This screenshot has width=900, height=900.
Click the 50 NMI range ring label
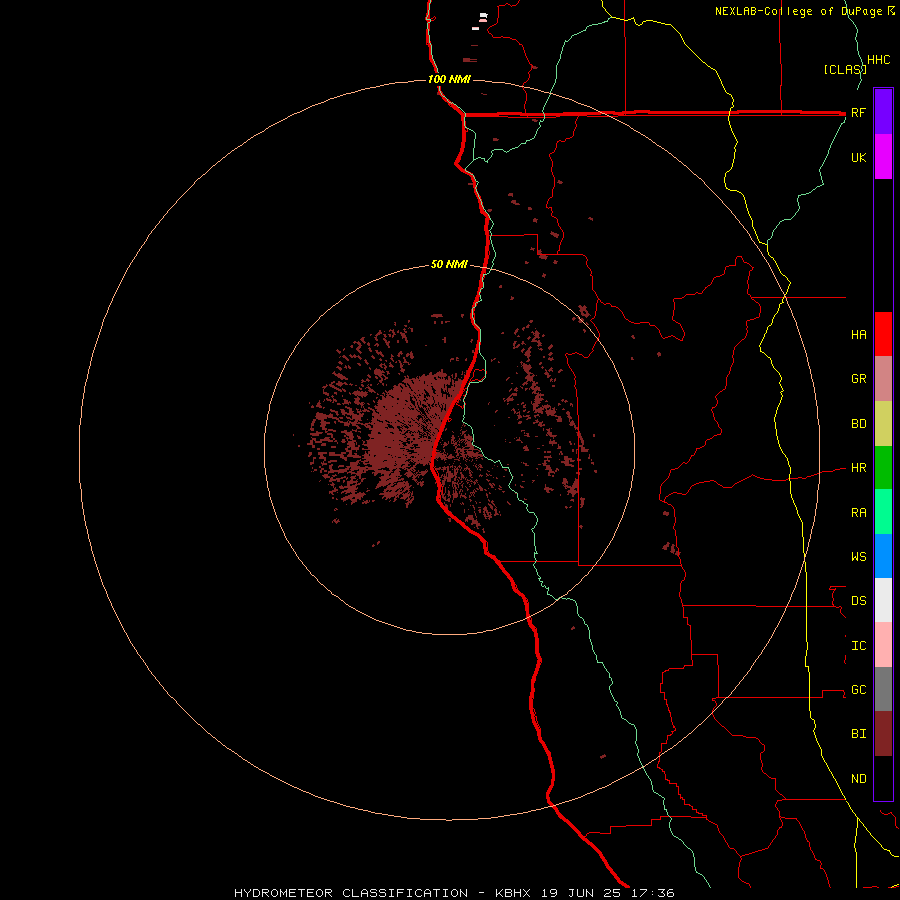pos(449,264)
